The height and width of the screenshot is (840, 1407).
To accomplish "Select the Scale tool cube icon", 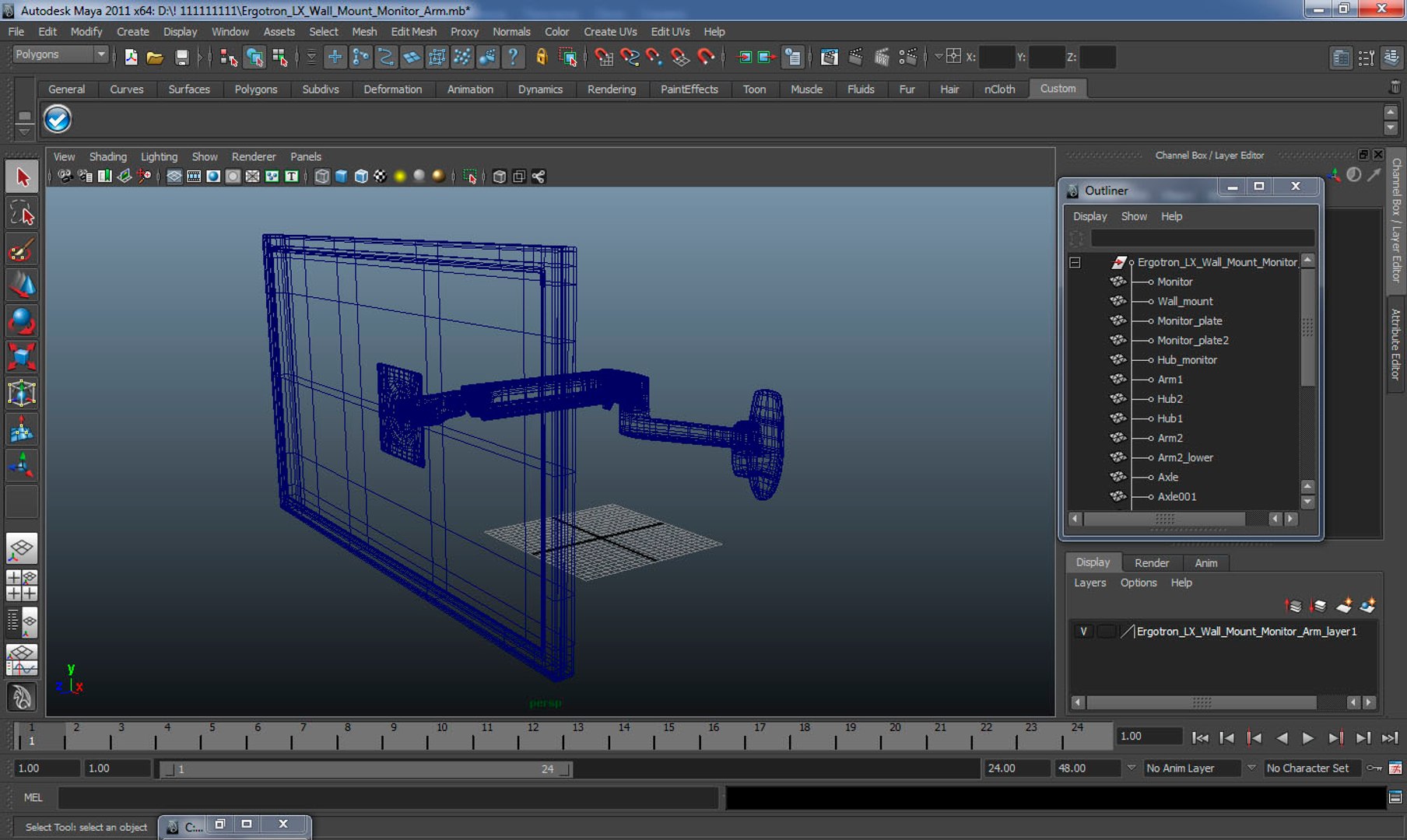I will (22, 358).
